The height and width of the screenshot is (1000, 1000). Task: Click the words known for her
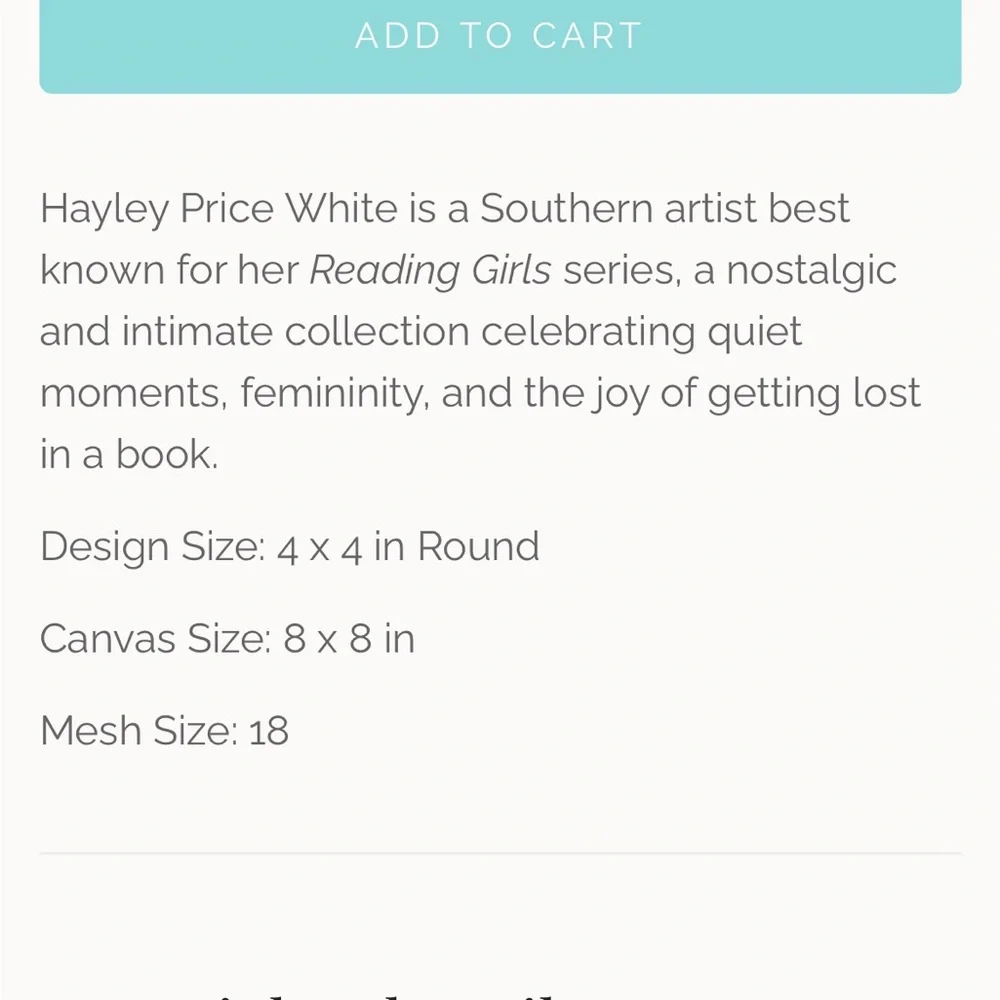[170, 270]
